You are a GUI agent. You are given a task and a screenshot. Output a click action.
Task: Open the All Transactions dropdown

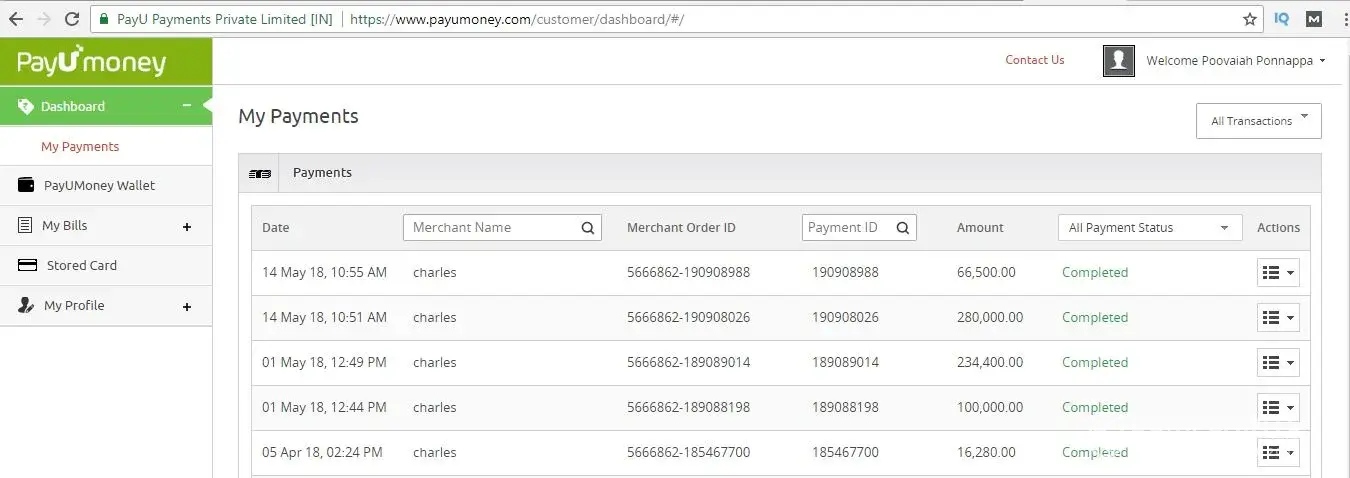1258,121
